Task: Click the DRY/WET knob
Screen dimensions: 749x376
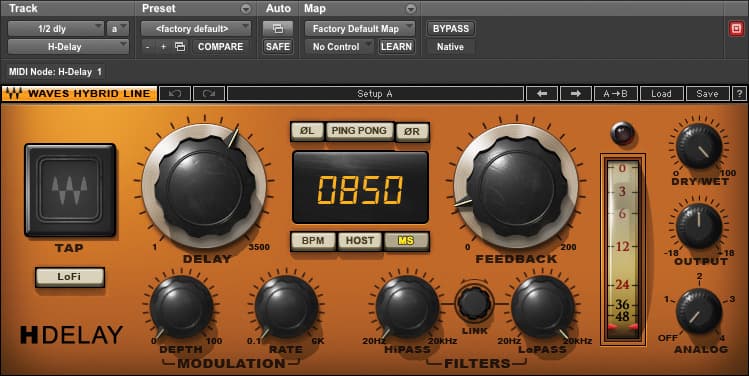Action: pos(699,146)
